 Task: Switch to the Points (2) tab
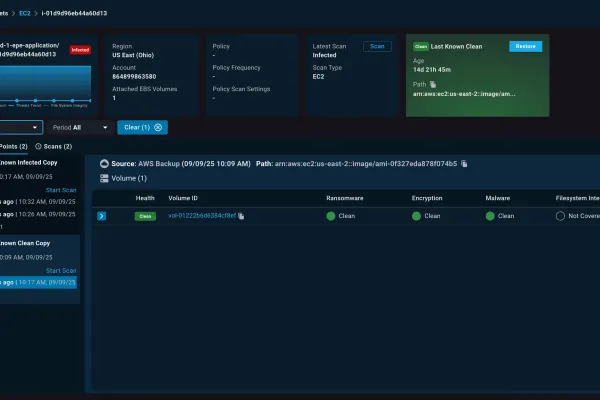pyautogui.click(x=14, y=147)
